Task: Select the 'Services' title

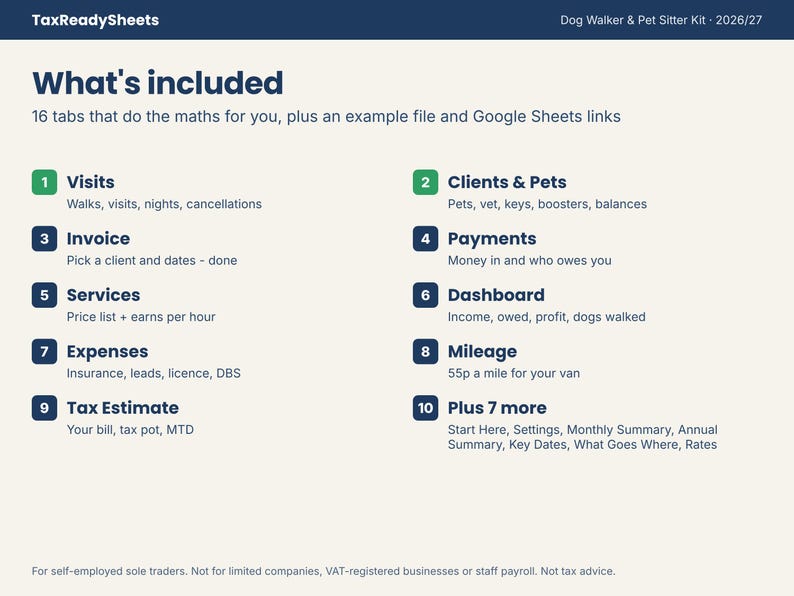Action: (x=103, y=295)
